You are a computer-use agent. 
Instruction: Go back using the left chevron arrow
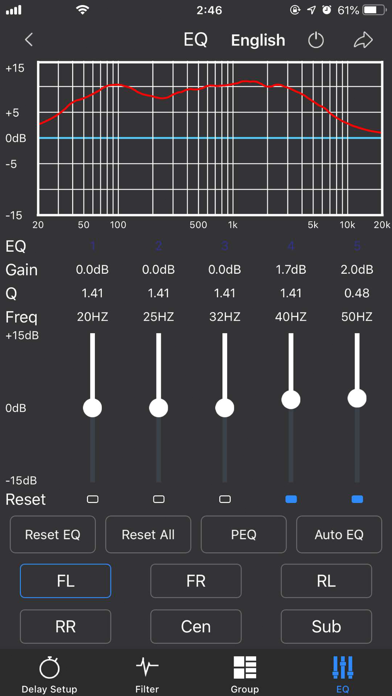29,40
